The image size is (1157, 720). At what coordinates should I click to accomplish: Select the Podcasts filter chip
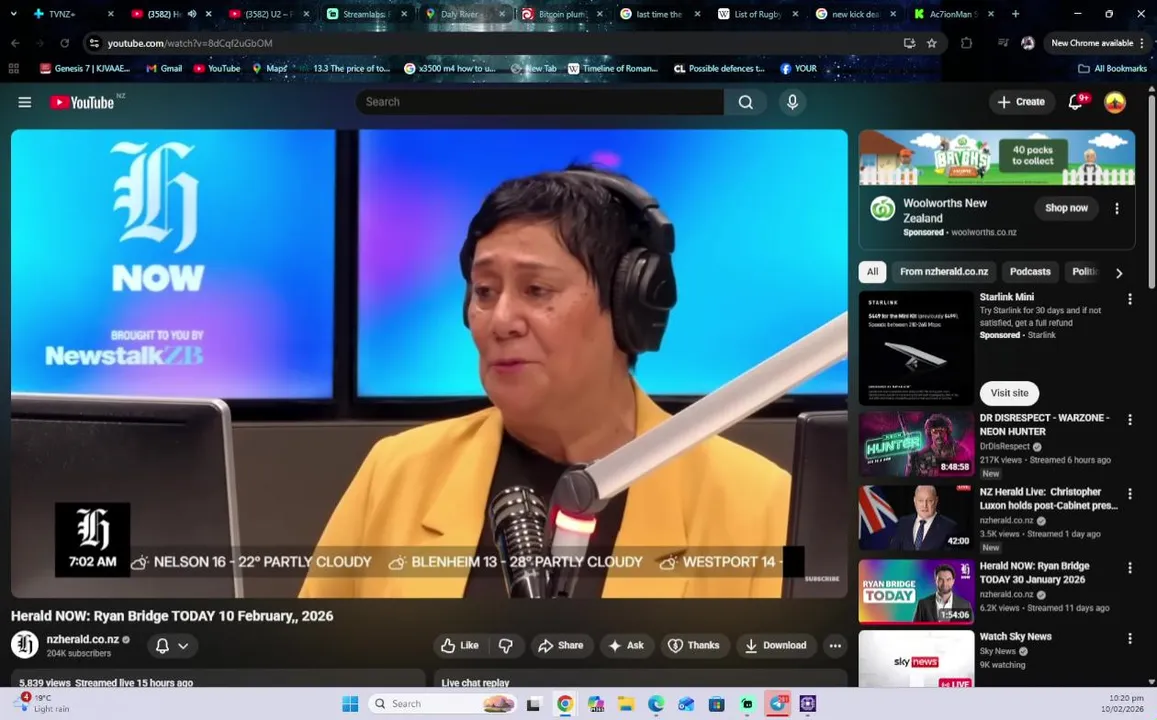point(1030,272)
